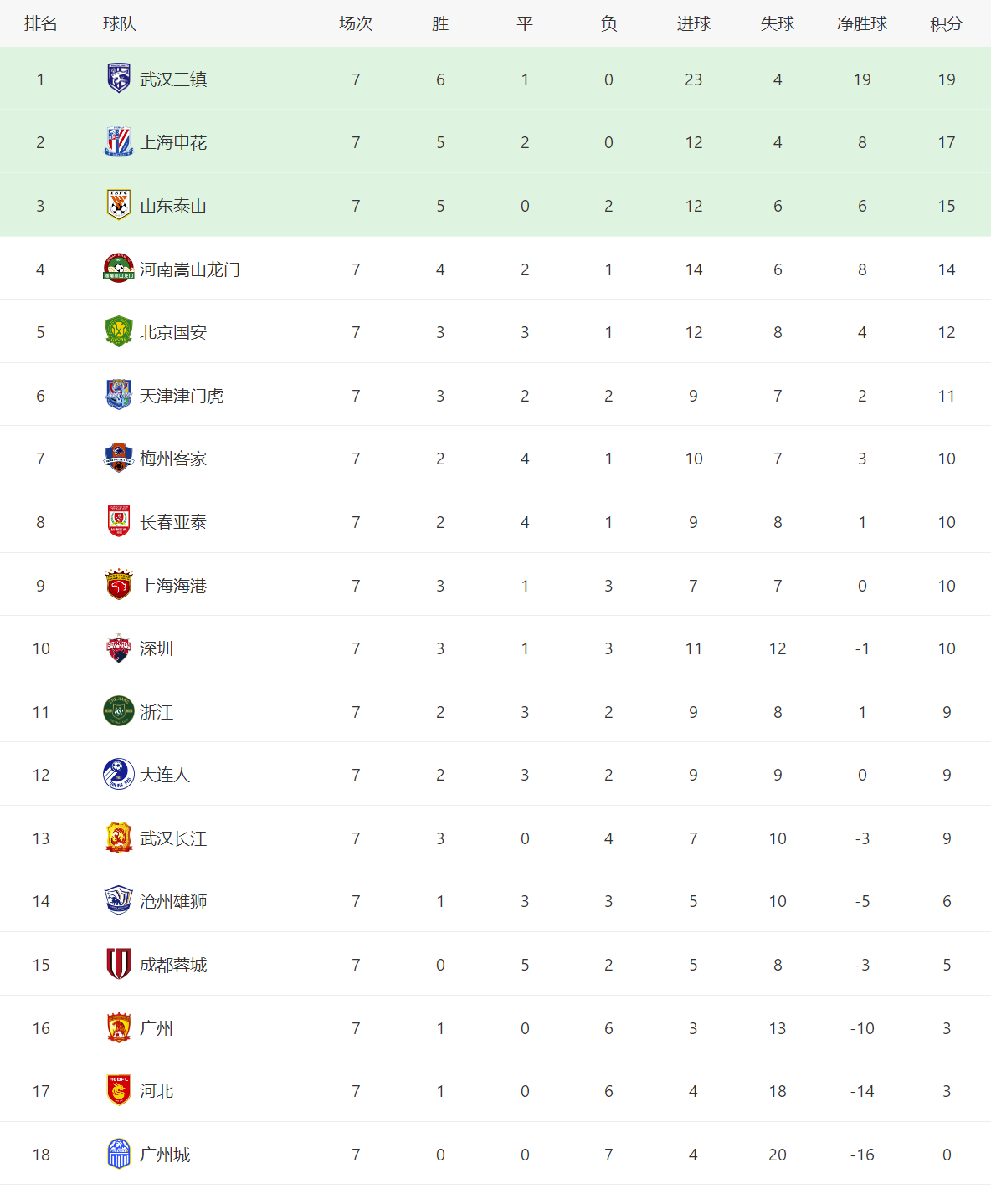Screen dimensions: 991x1204
Task: Select the 进球 column header
Action: (x=694, y=23)
